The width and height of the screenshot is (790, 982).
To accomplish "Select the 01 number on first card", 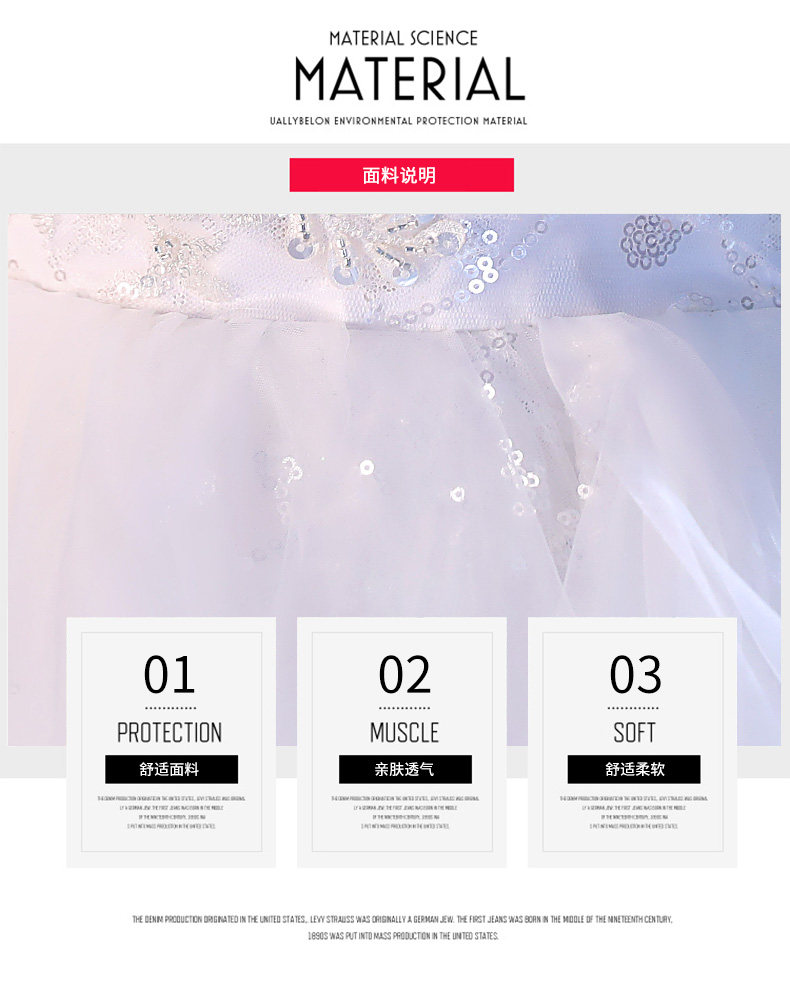I will tap(169, 674).
